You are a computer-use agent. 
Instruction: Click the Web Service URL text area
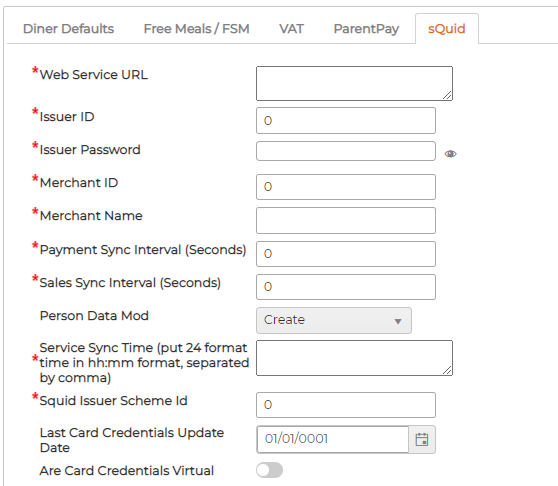(x=354, y=83)
